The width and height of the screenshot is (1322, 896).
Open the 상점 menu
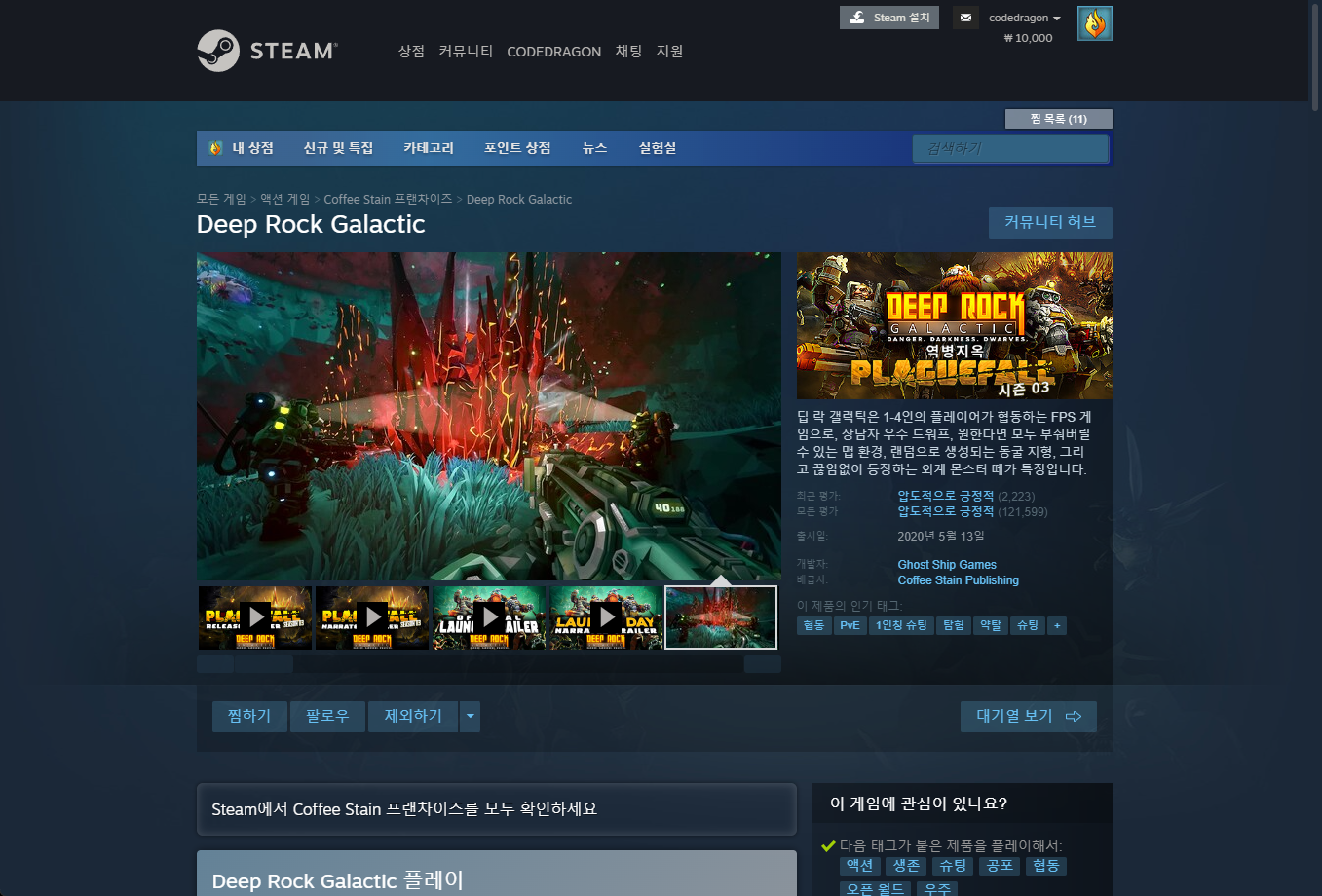click(411, 51)
